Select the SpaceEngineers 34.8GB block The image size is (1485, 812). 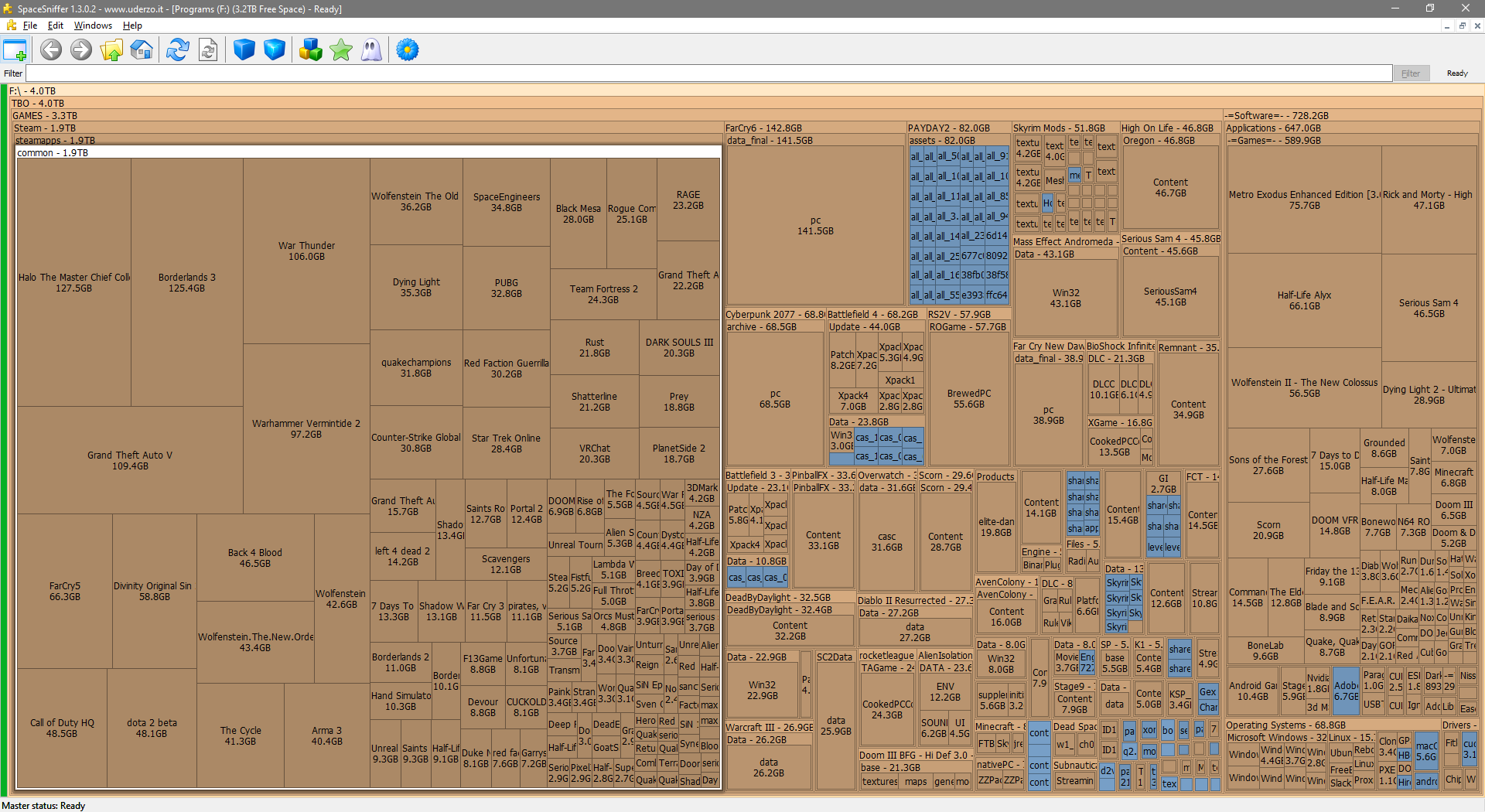tap(507, 203)
